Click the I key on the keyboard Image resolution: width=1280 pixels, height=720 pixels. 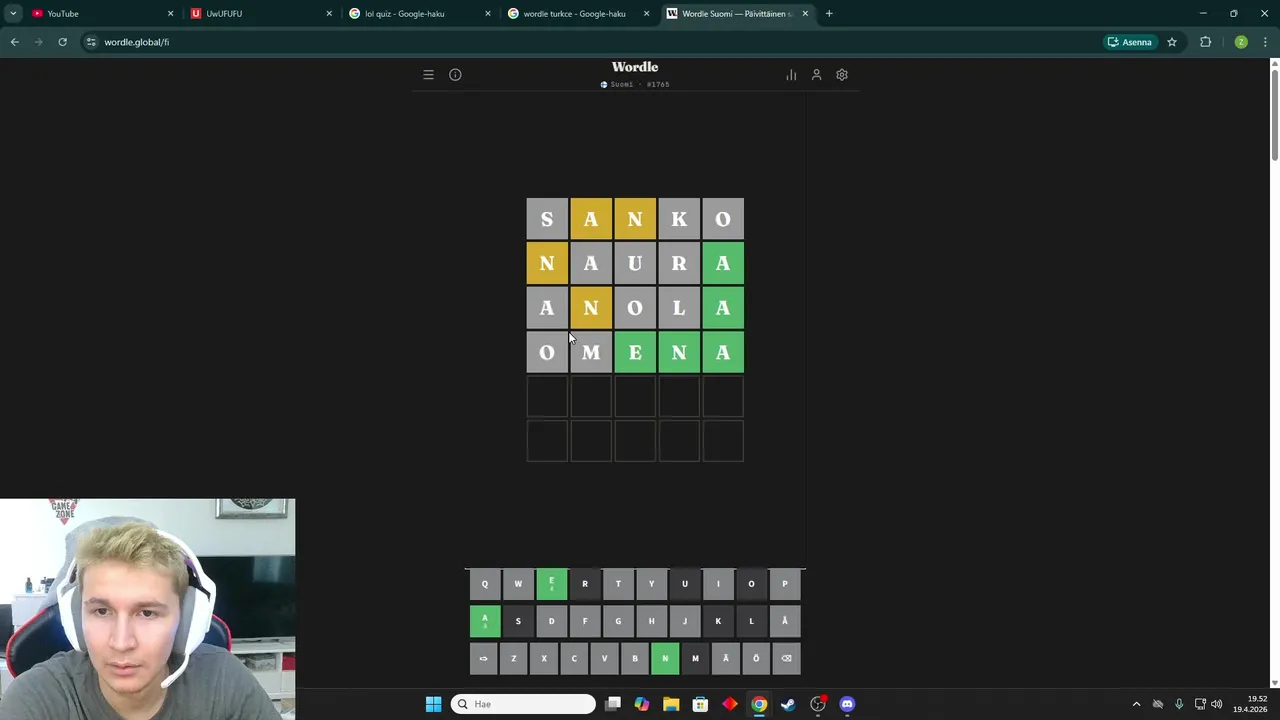point(718,584)
